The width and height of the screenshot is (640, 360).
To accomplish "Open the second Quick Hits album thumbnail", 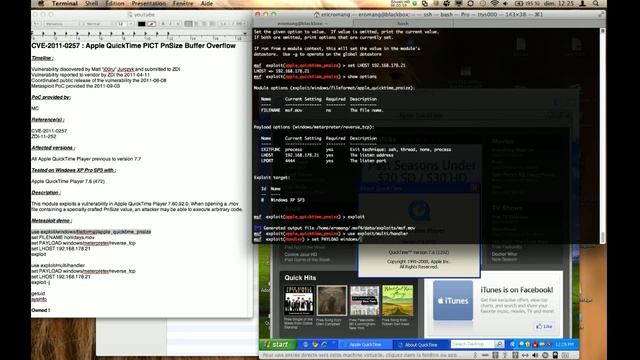I will point(332,301).
